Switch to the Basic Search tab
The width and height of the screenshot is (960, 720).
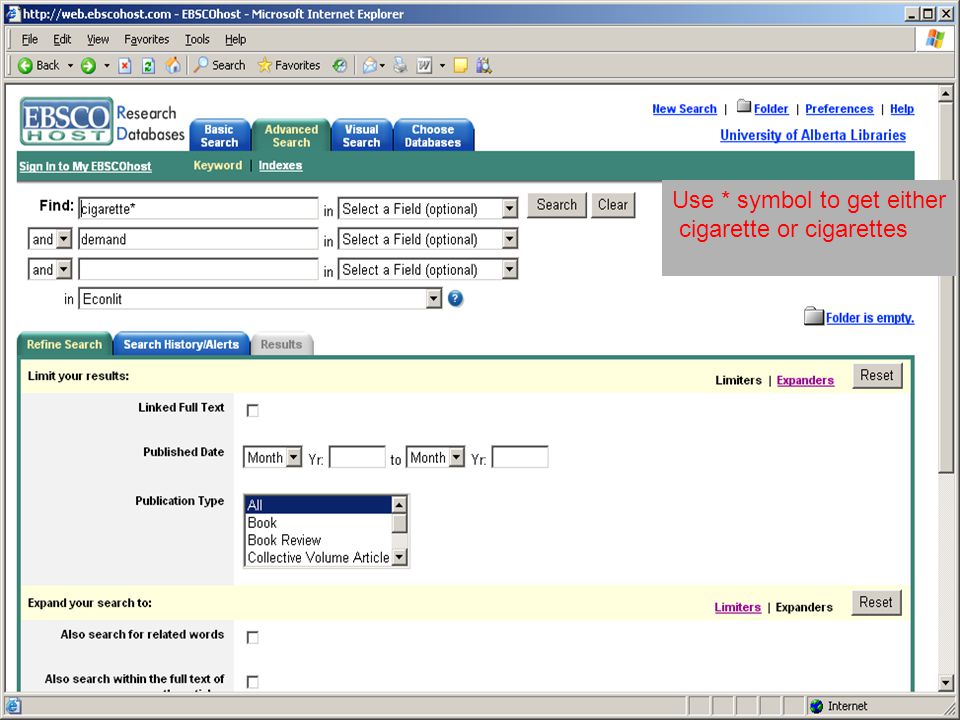(219, 135)
